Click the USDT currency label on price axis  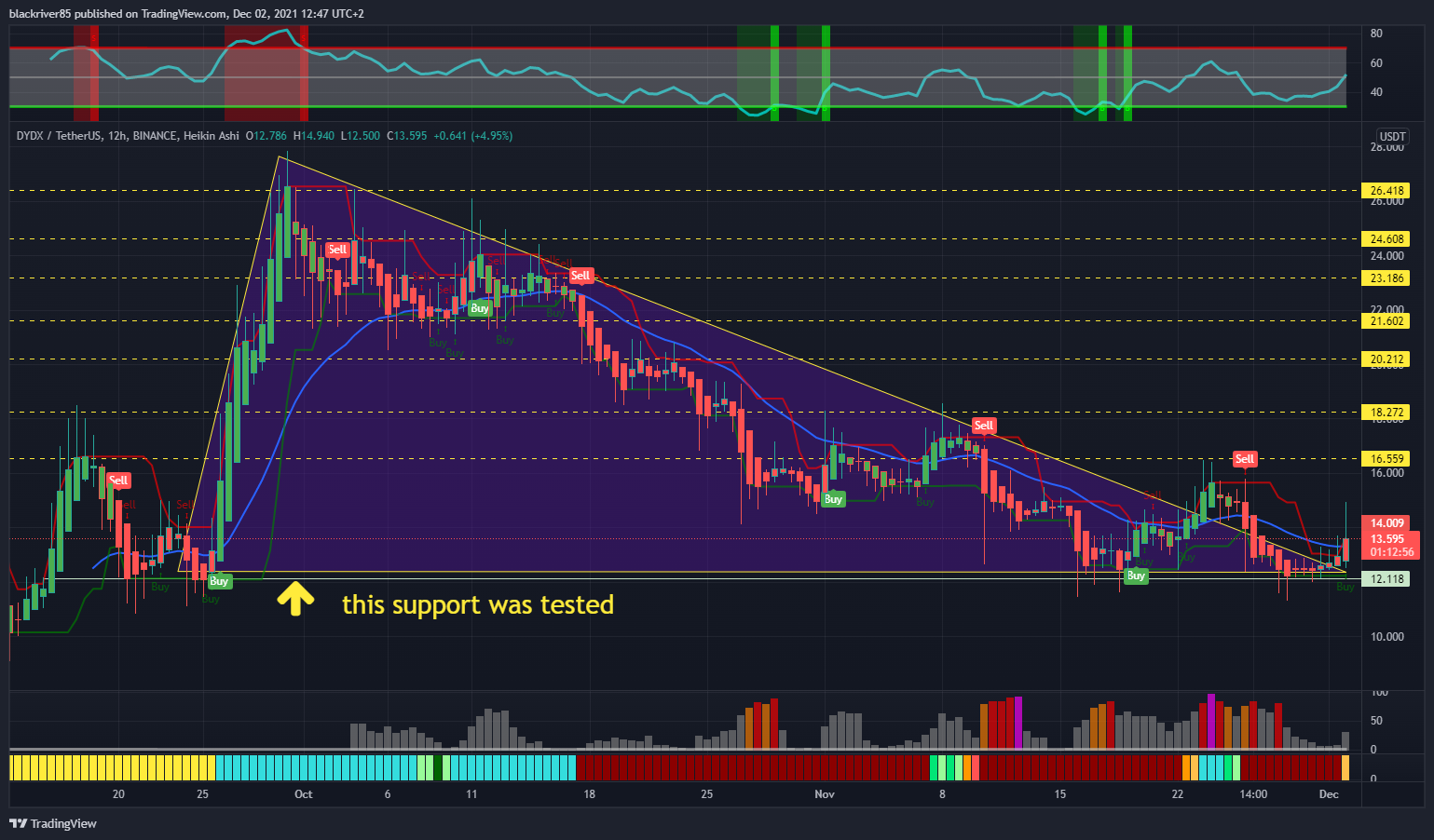[x=1392, y=137]
